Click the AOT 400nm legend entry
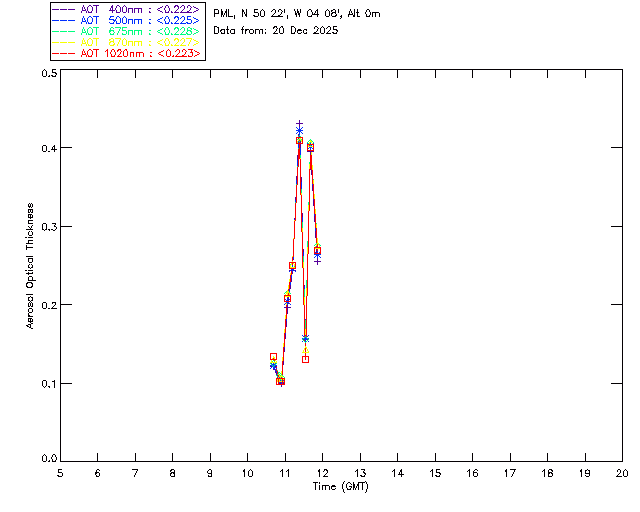The height and width of the screenshot is (512, 640). [x=126, y=9]
